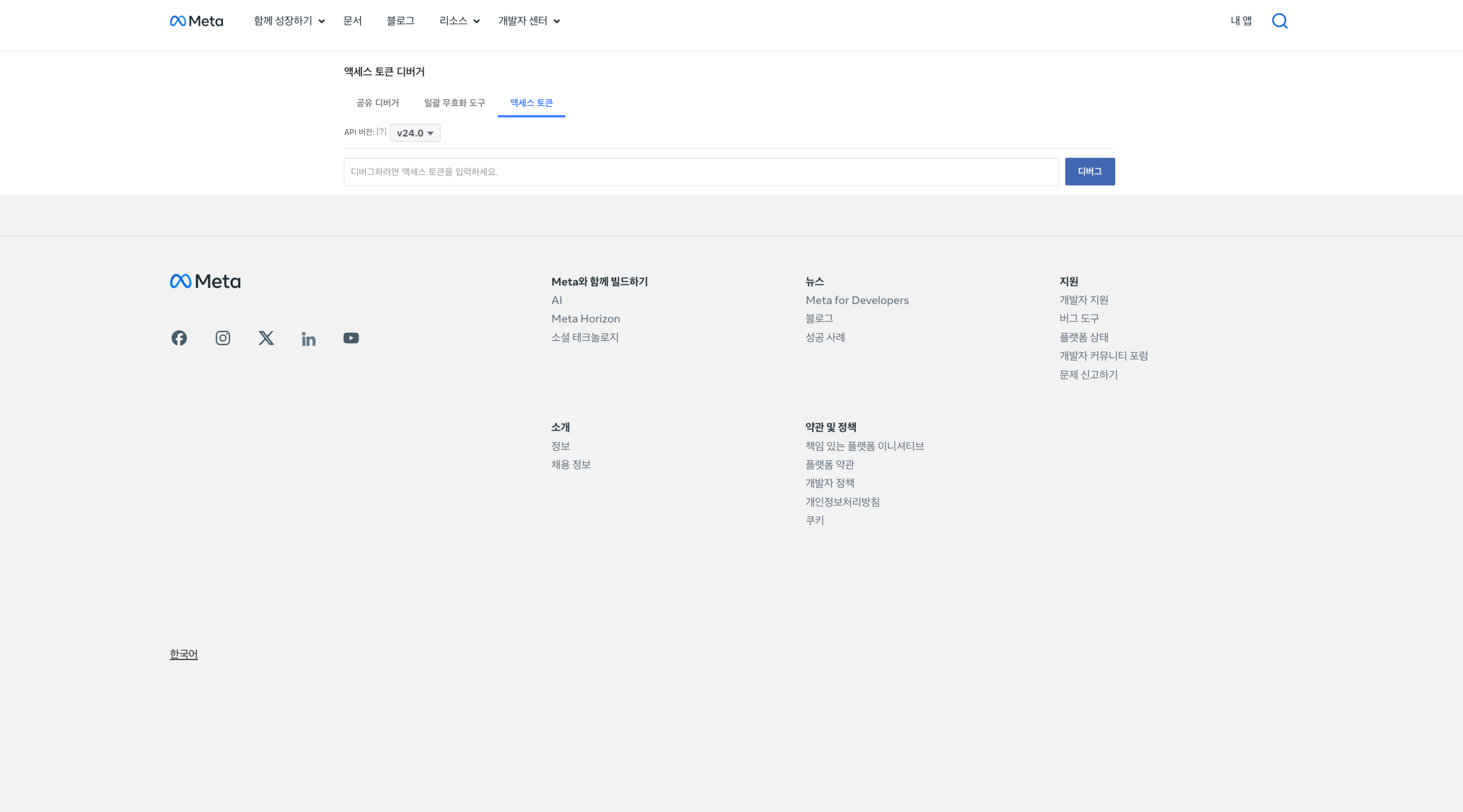Viewport: 1463px width, 812px height.
Task: Switch to the 일괄 무효화 도구 tab
Action: 455,103
